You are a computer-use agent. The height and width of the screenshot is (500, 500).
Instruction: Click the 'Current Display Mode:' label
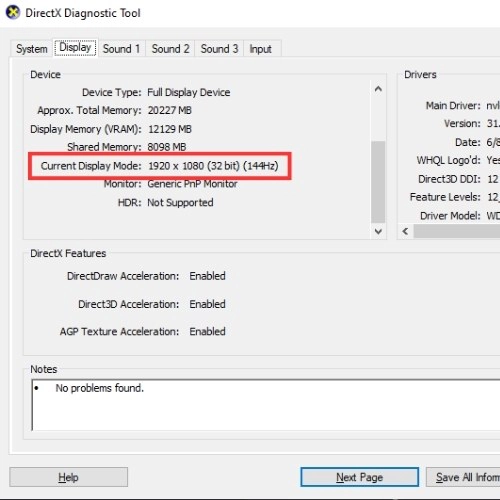[91, 166]
